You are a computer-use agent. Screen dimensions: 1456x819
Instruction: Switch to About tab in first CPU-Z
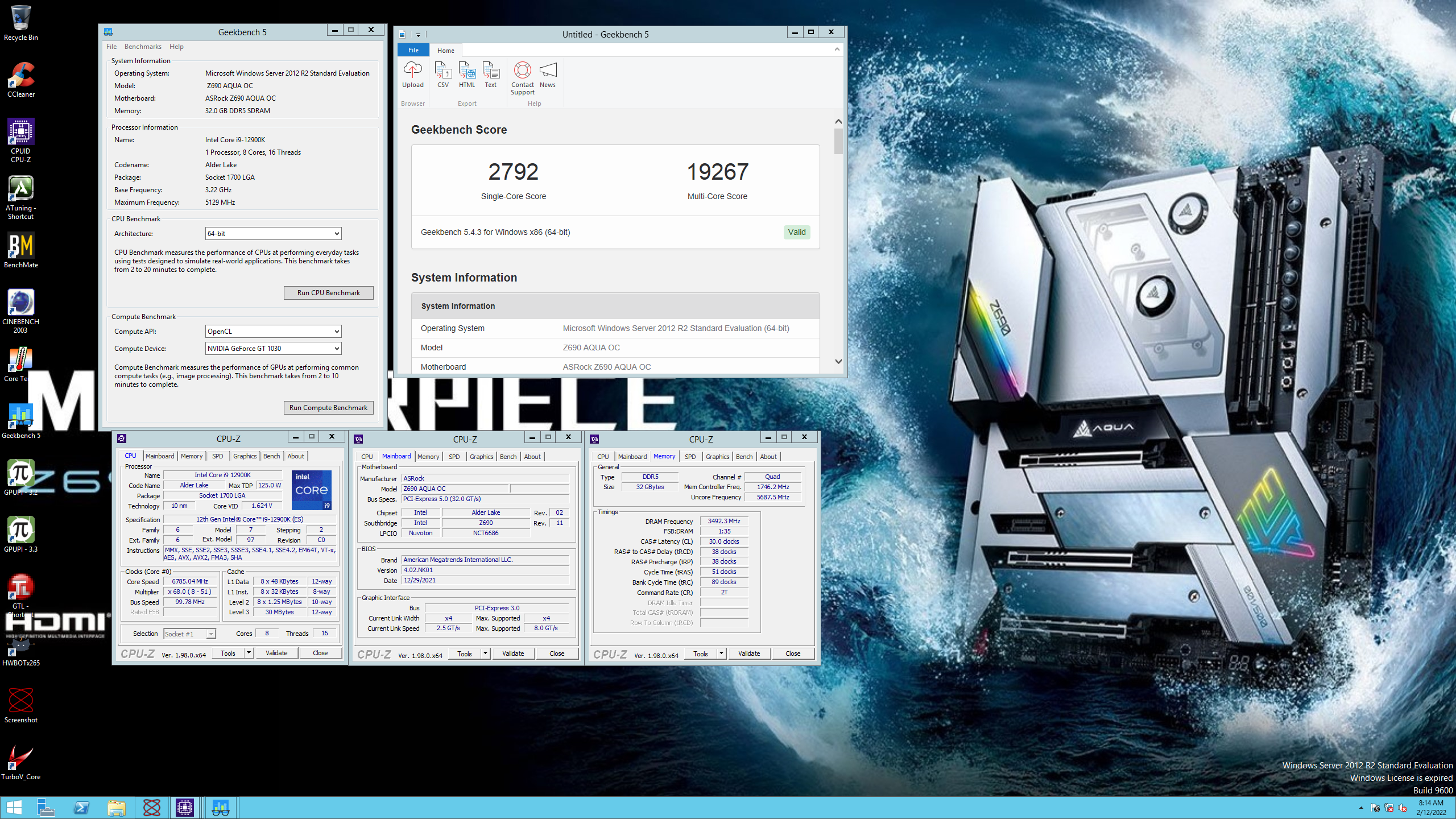(x=296, y=456)
